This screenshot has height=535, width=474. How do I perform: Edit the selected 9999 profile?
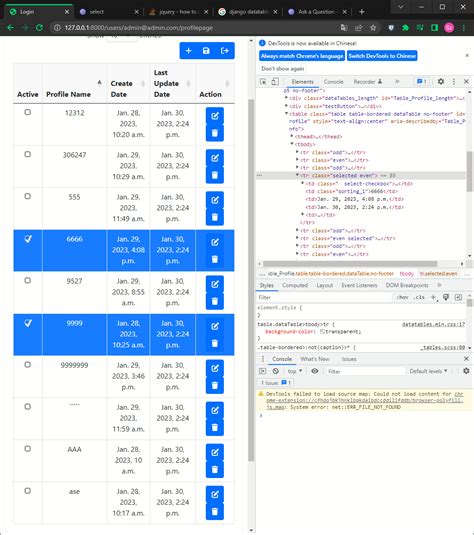click(215, 326)
